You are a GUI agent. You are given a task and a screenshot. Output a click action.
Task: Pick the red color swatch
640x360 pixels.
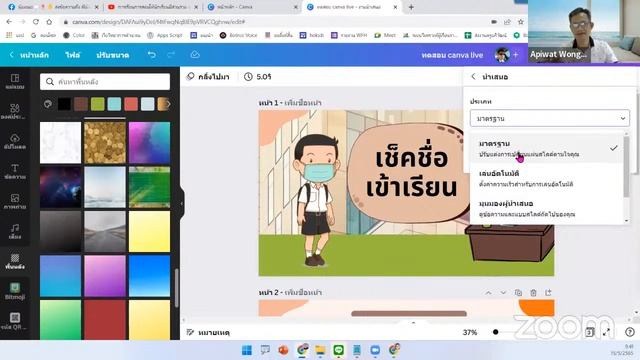tap(131, 104)
